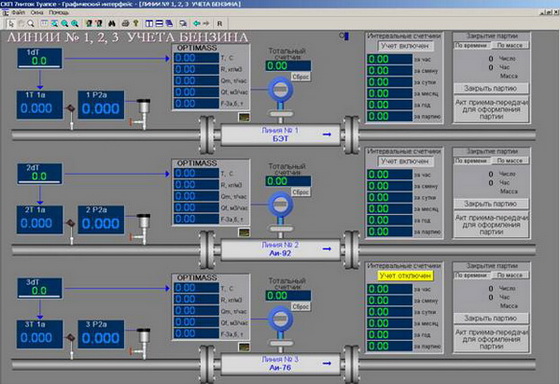
Task: Select 'По массе' in line 1 batch panel
Action: [x=510, y=45]
